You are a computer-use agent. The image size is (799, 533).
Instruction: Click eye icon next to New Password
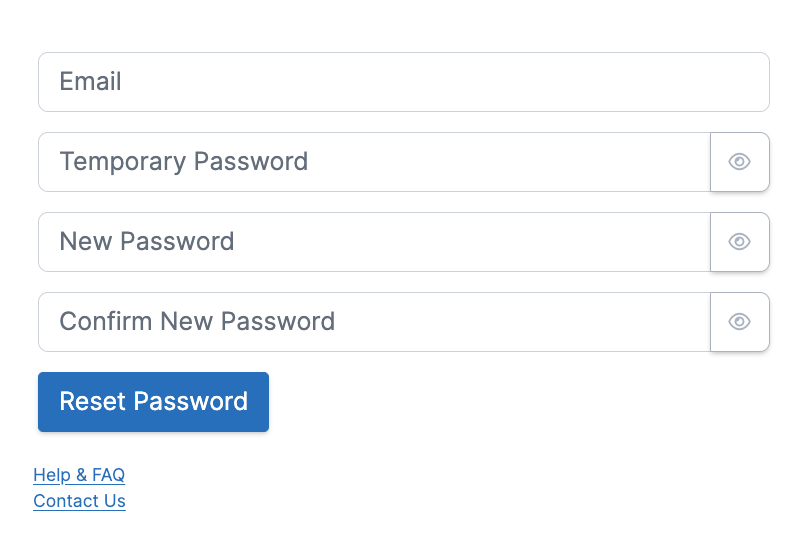(x=739, y=242)
